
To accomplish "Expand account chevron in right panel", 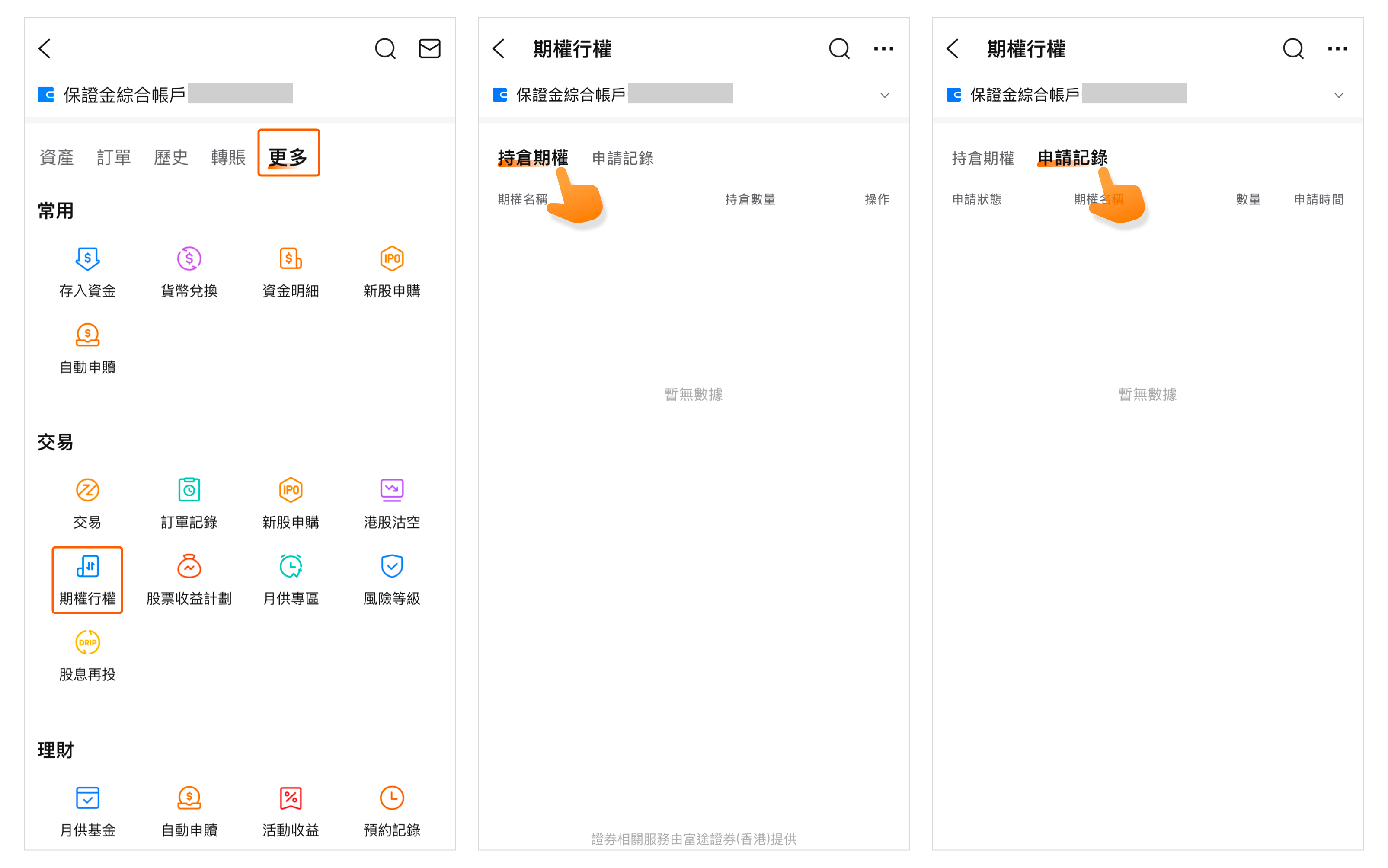I will [x=1338, y=95].
